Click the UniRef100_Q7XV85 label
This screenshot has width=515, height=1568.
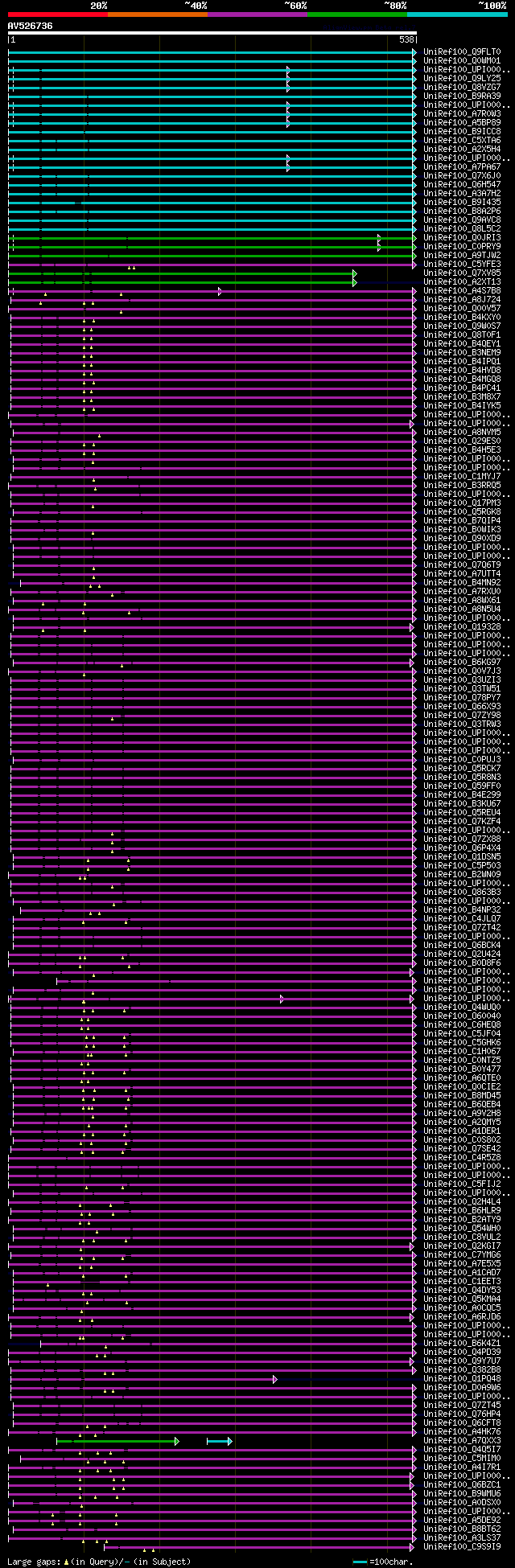point(462,273)
